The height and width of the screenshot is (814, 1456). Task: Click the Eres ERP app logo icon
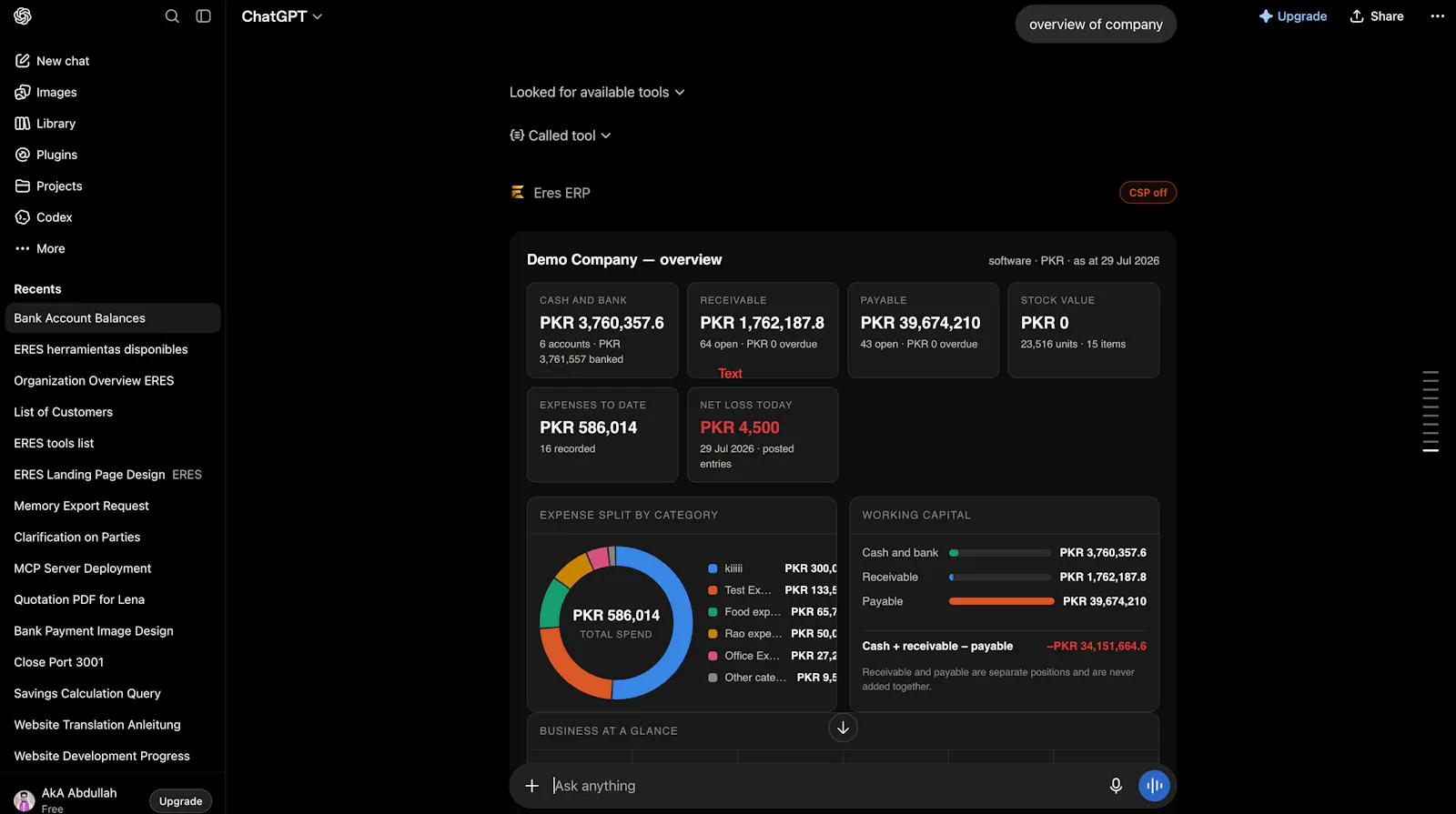tap(518, 193)
